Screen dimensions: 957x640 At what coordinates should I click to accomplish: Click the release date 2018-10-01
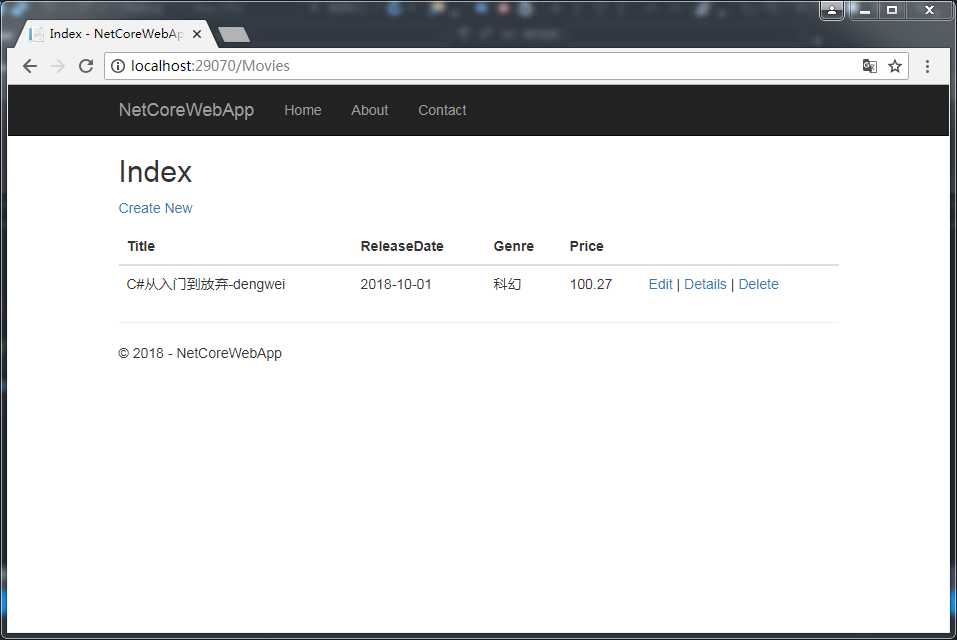[395, 284]
